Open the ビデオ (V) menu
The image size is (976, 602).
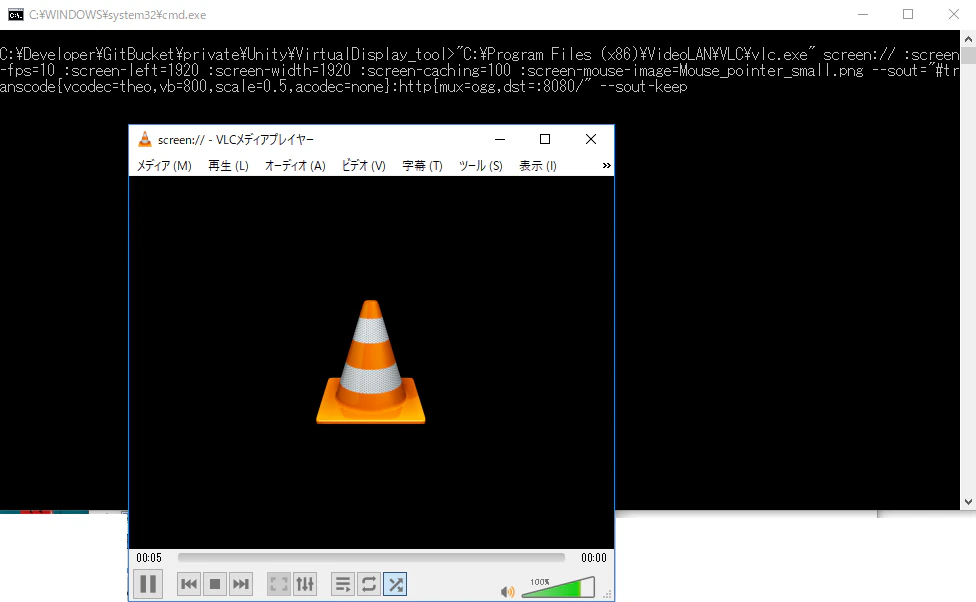pyautogui.click(x=364, y=166)
